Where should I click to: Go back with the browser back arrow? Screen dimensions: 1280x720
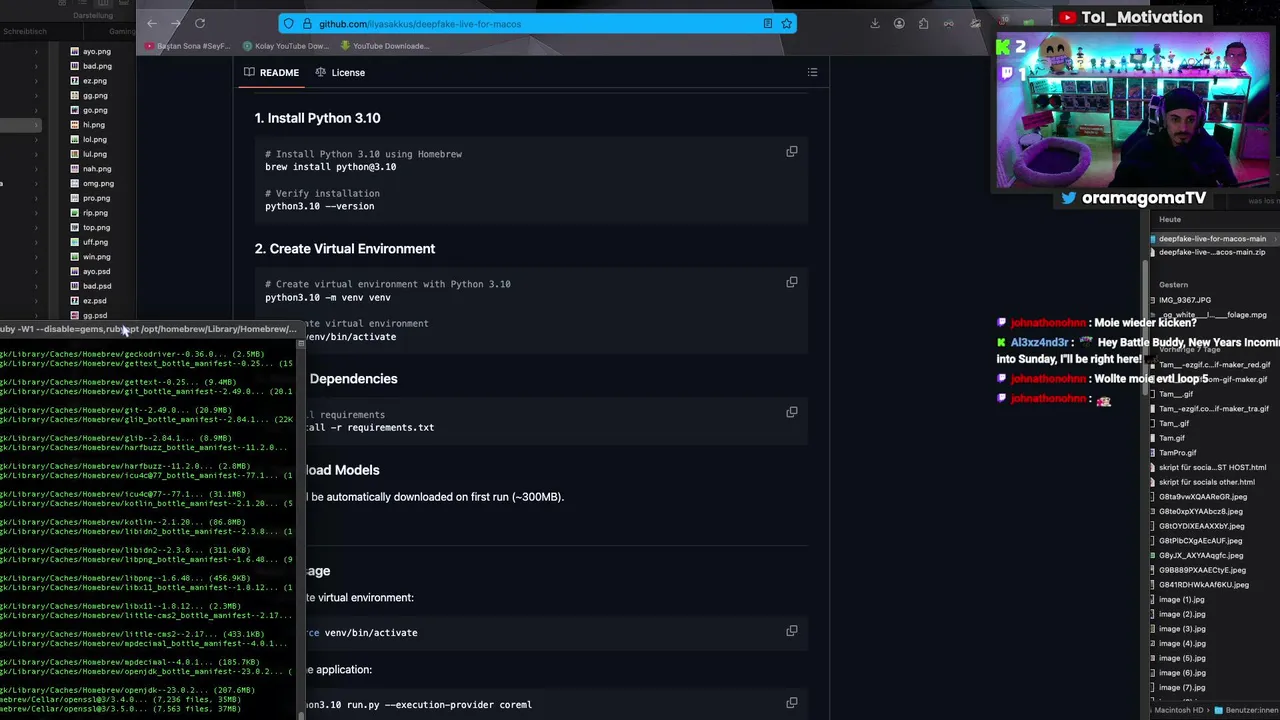(151, 23)
